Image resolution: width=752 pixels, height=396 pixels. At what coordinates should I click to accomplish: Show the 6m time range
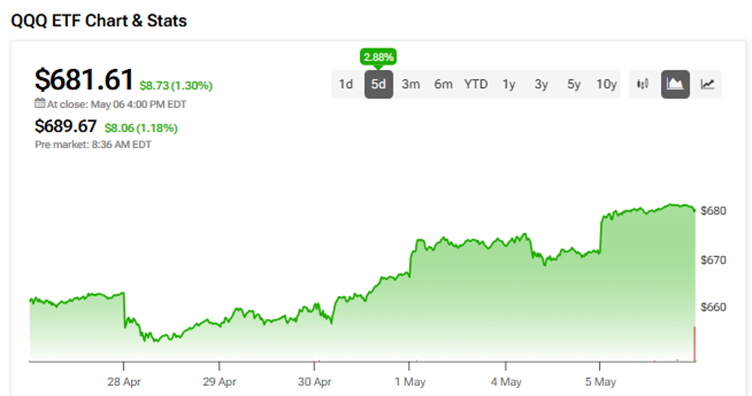[x=443, y=84]
